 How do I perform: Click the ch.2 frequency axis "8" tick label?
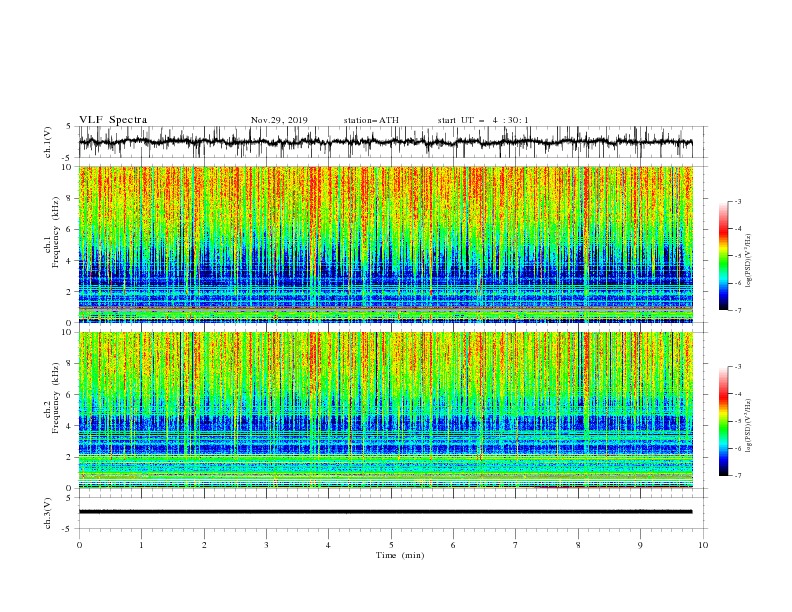click(69, 364)
